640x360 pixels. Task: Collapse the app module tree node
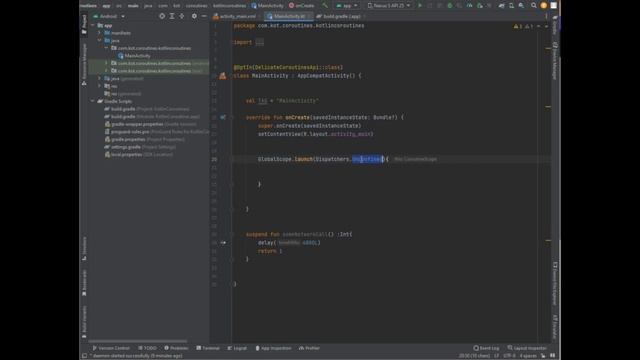tap(93, 25)
